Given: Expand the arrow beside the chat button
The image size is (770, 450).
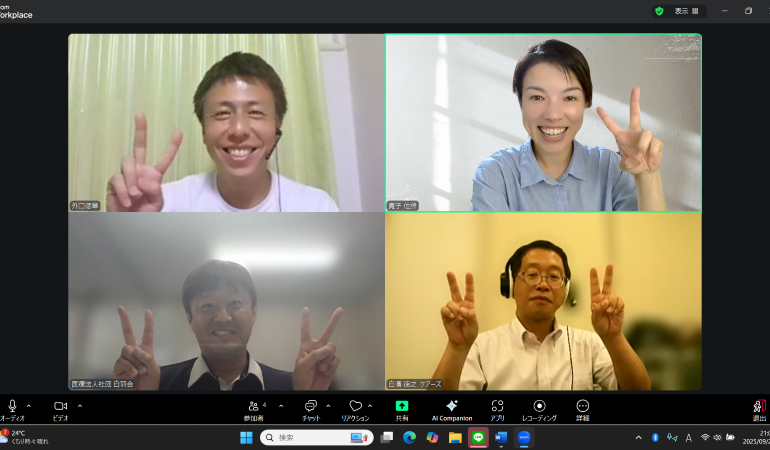Looking at the screenshot, I should point(327,406).
